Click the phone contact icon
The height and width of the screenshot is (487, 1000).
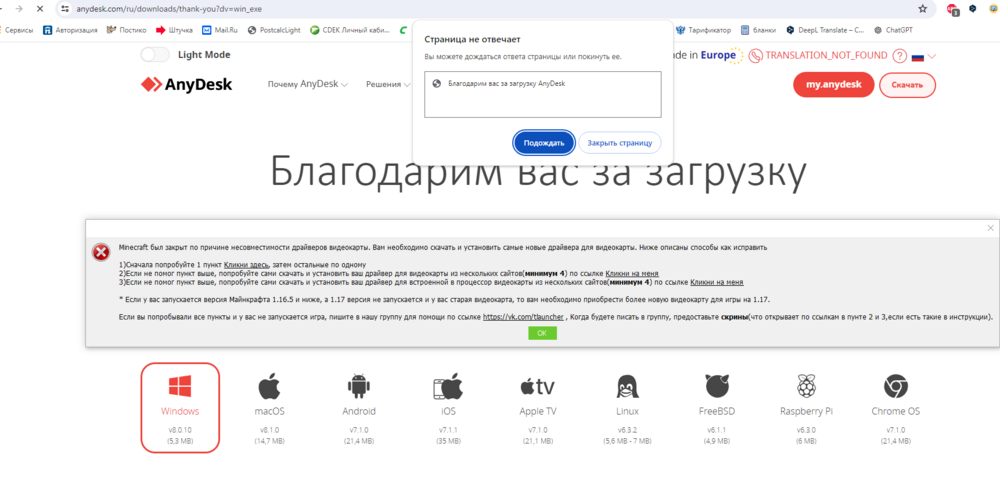click(x=756, y=55)
